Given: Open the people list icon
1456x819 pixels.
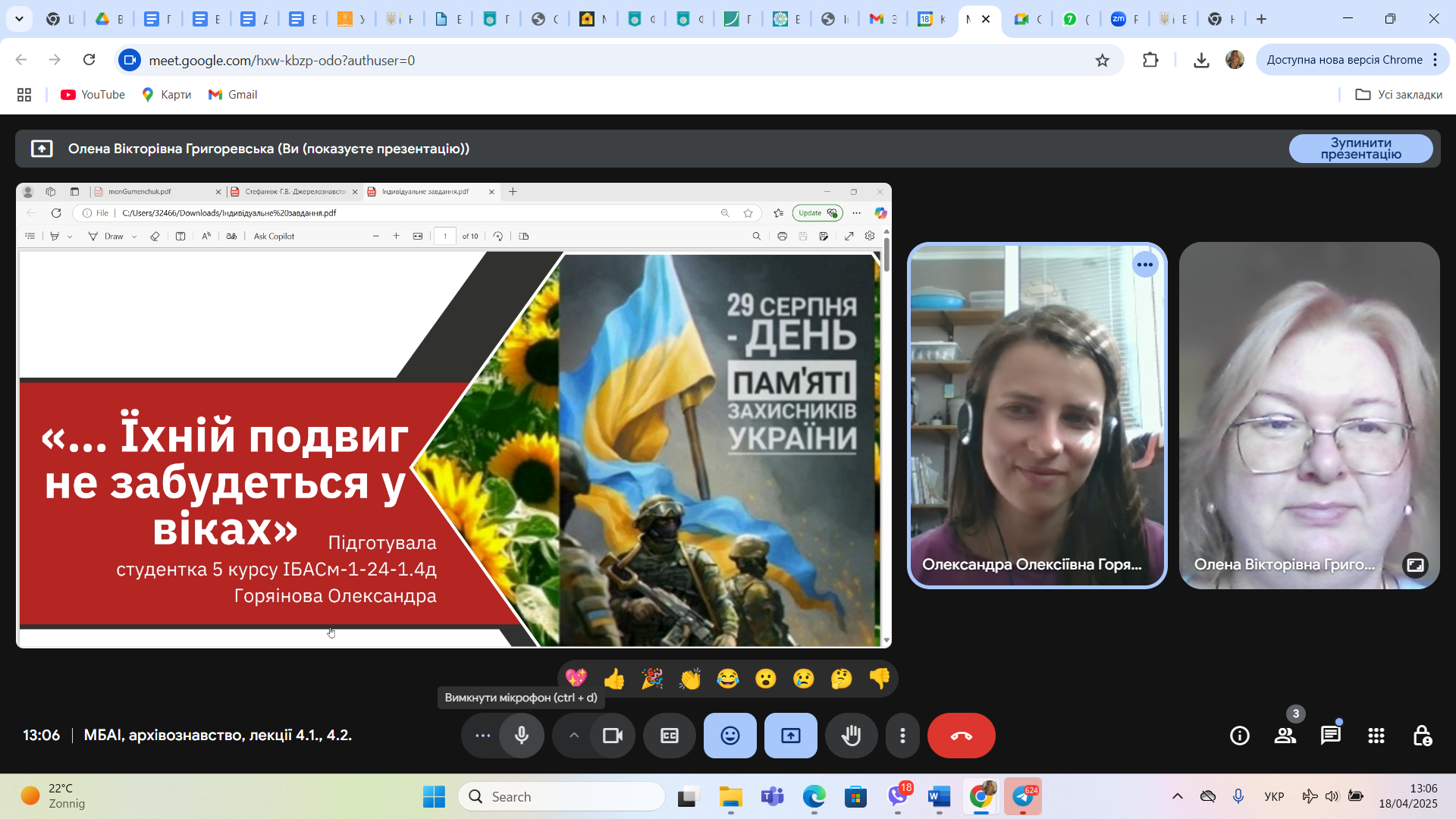Looking at the screenshot, I should point(1285,736).
